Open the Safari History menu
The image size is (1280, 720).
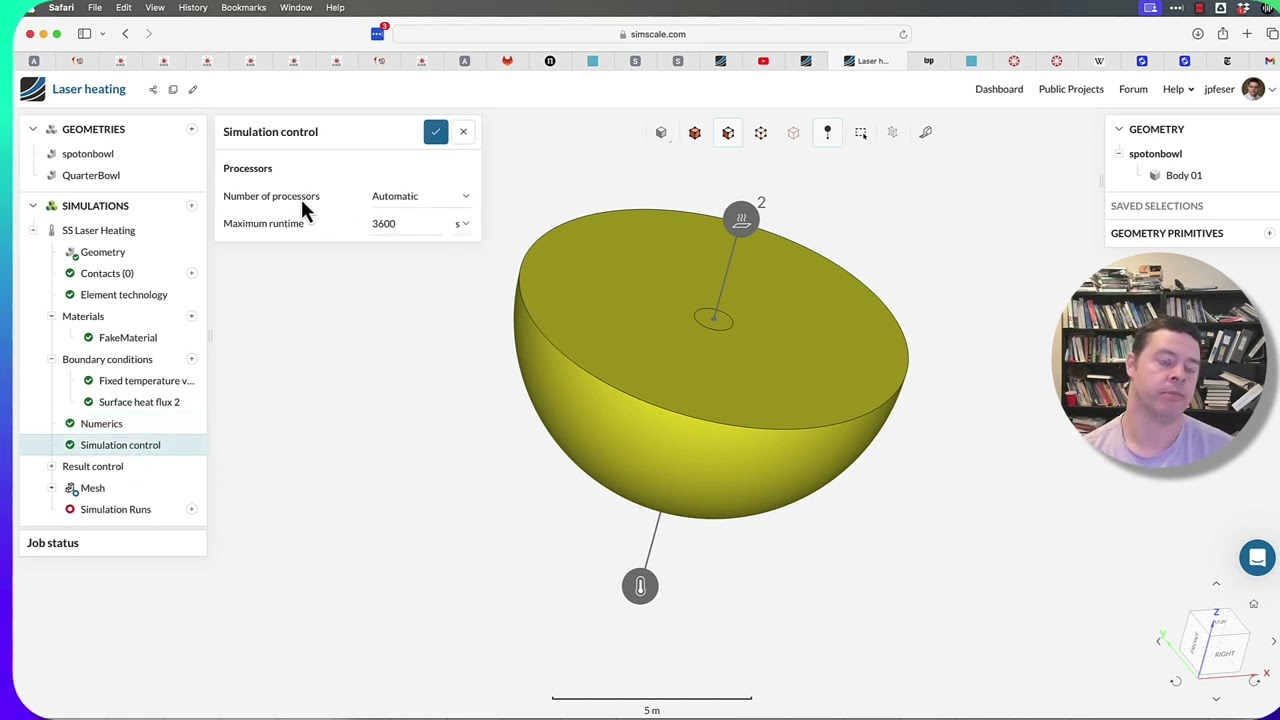pyautogui.click(x=193, y=8)
